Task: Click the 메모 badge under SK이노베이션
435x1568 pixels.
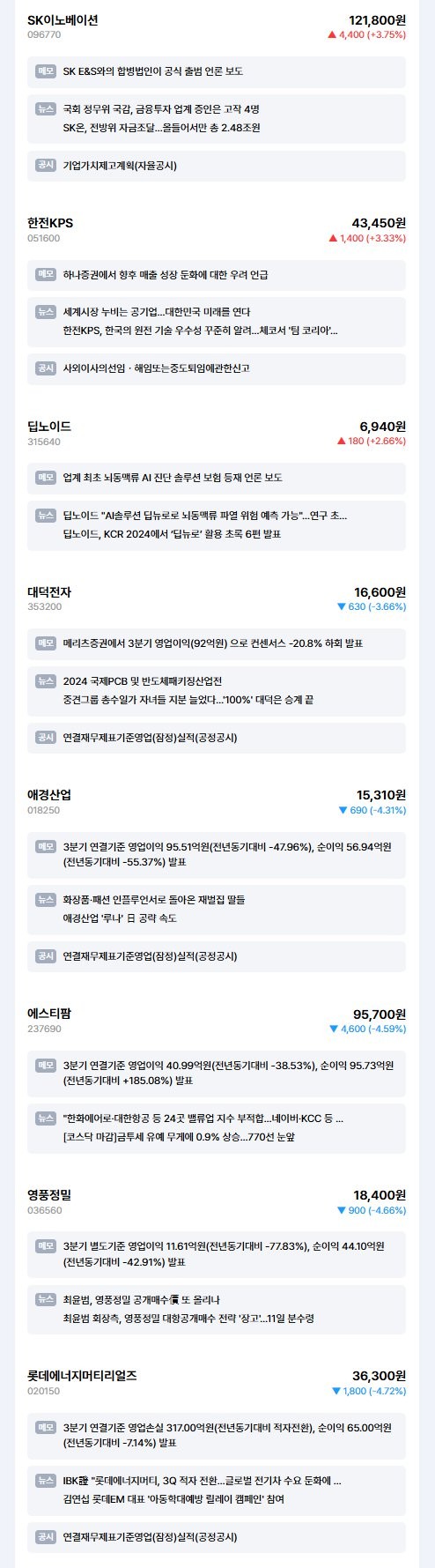Action: pos(46,71)
